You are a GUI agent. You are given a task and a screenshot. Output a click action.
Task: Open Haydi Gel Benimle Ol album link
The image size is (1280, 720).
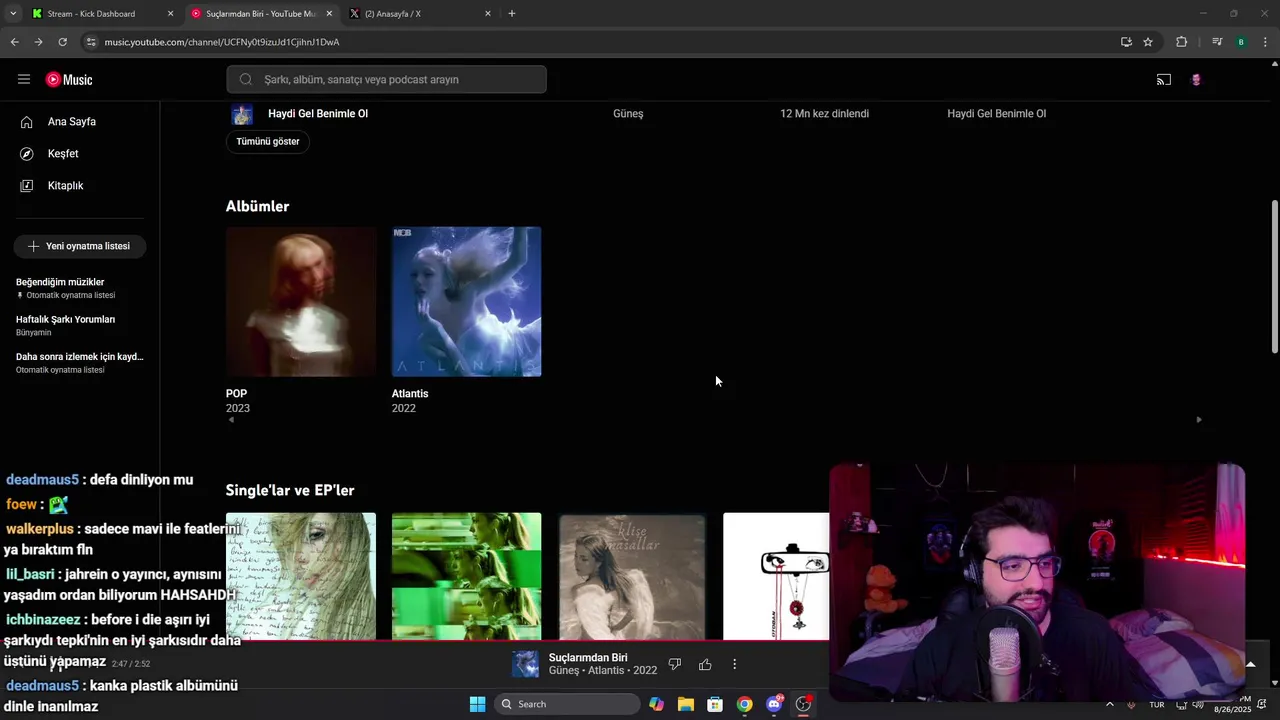coord(996,113)
